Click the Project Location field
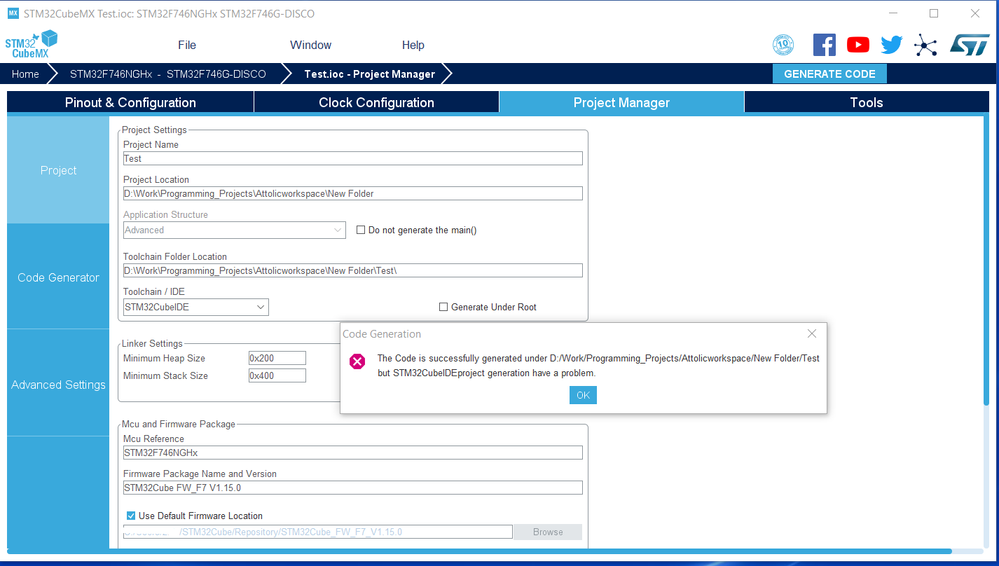 coord(352,194)
